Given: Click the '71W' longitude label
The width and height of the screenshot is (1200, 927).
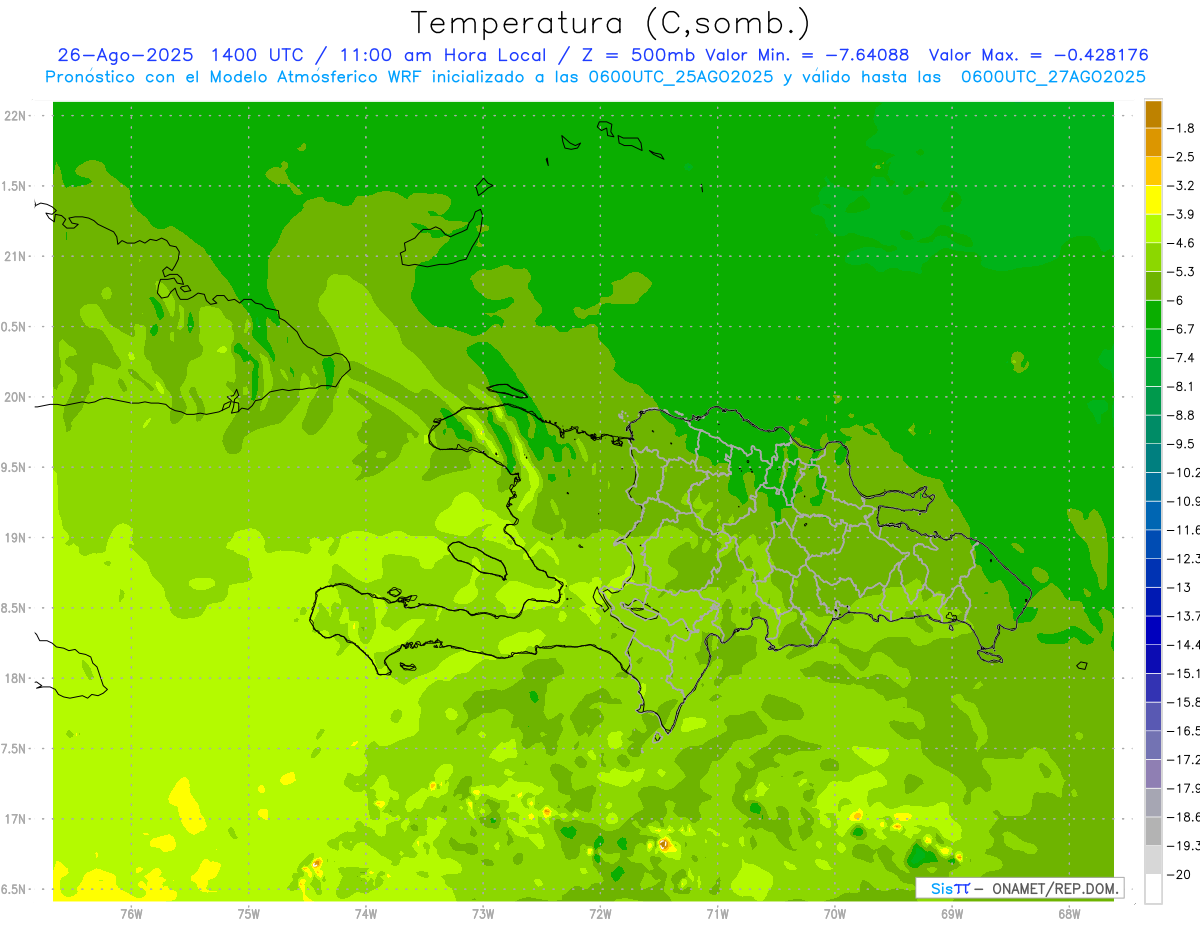Looking at the screenshot, I should click(x=717, y=914).
